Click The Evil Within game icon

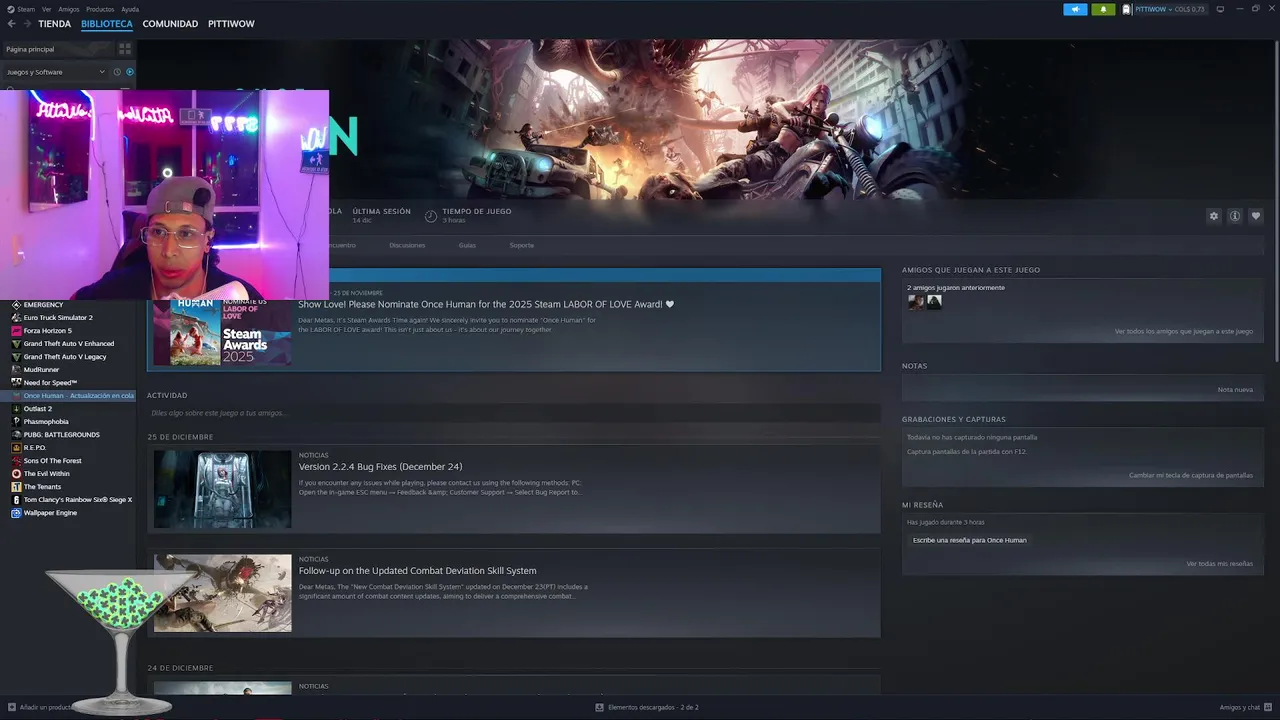click(x=16, y=474)
